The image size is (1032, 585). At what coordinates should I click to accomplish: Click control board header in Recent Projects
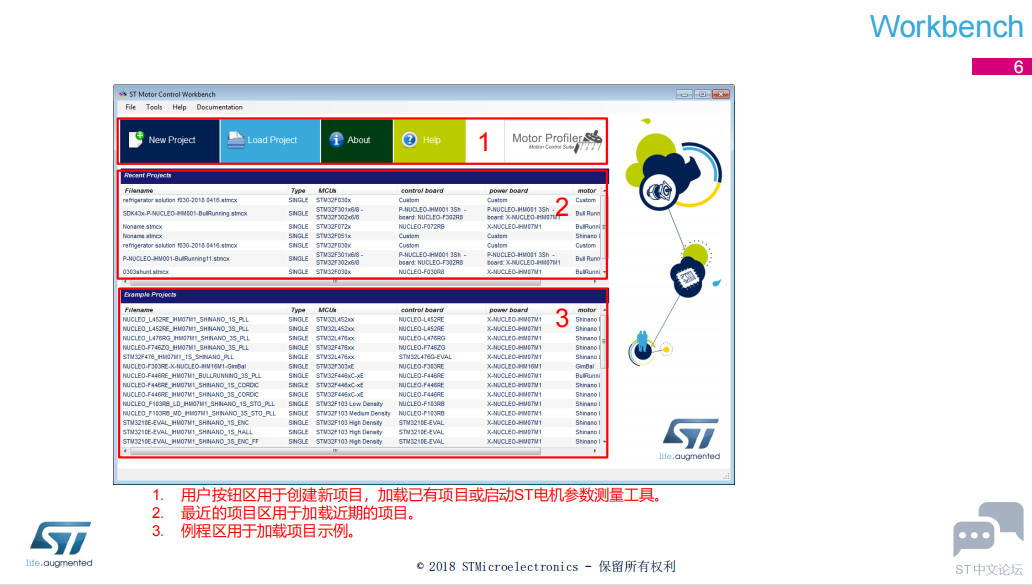click(x=422, y=191)
